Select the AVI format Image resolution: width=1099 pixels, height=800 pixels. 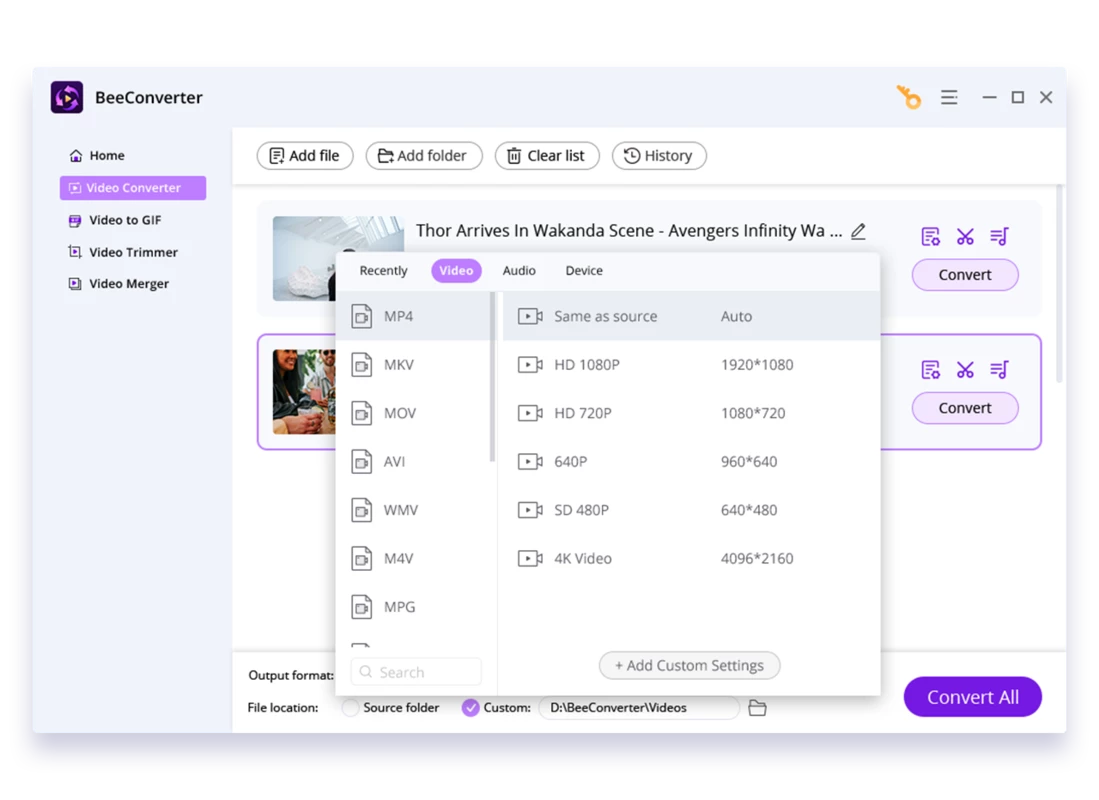point(415,461)
